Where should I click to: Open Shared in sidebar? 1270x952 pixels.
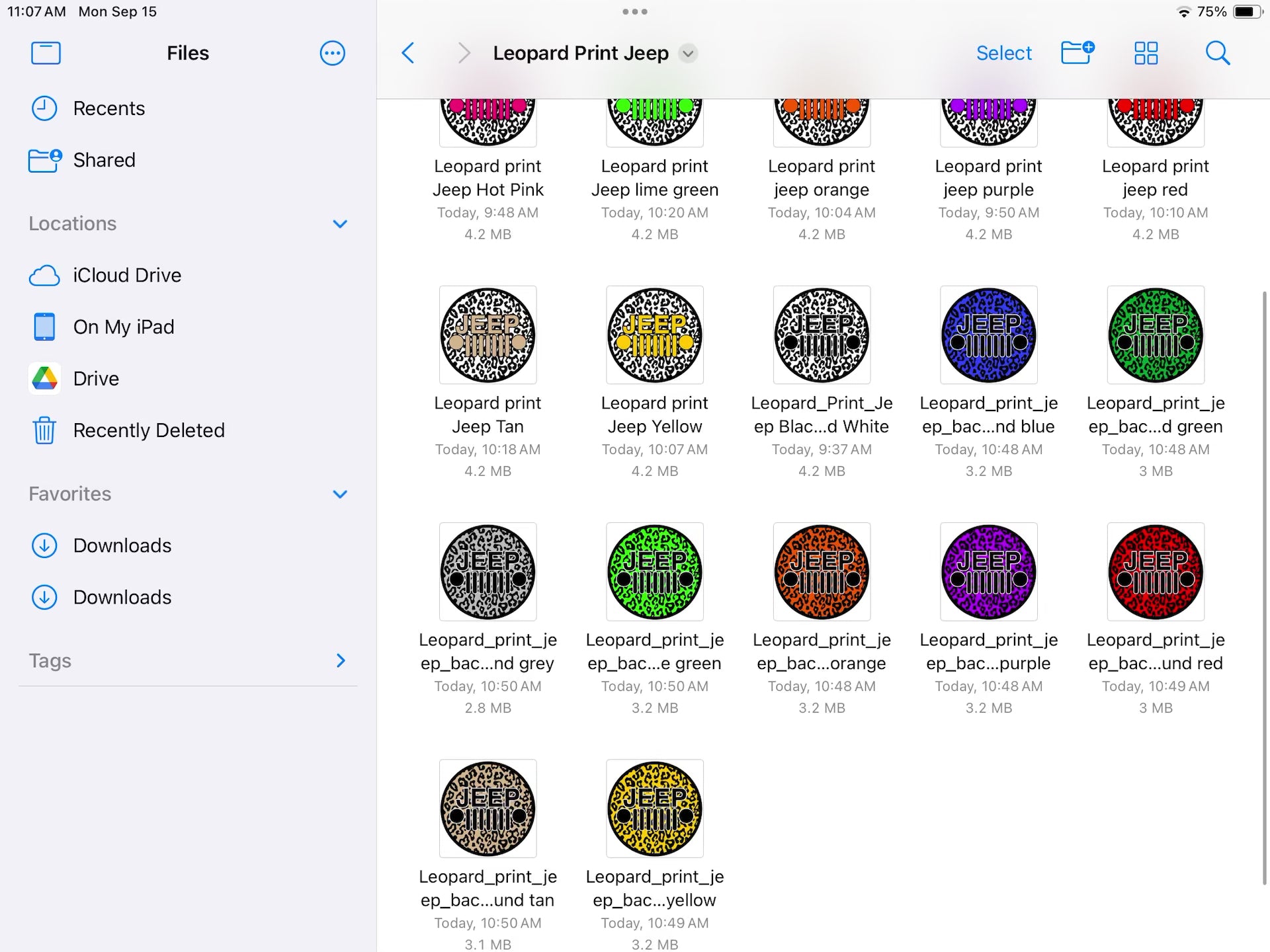pos(104,160)
